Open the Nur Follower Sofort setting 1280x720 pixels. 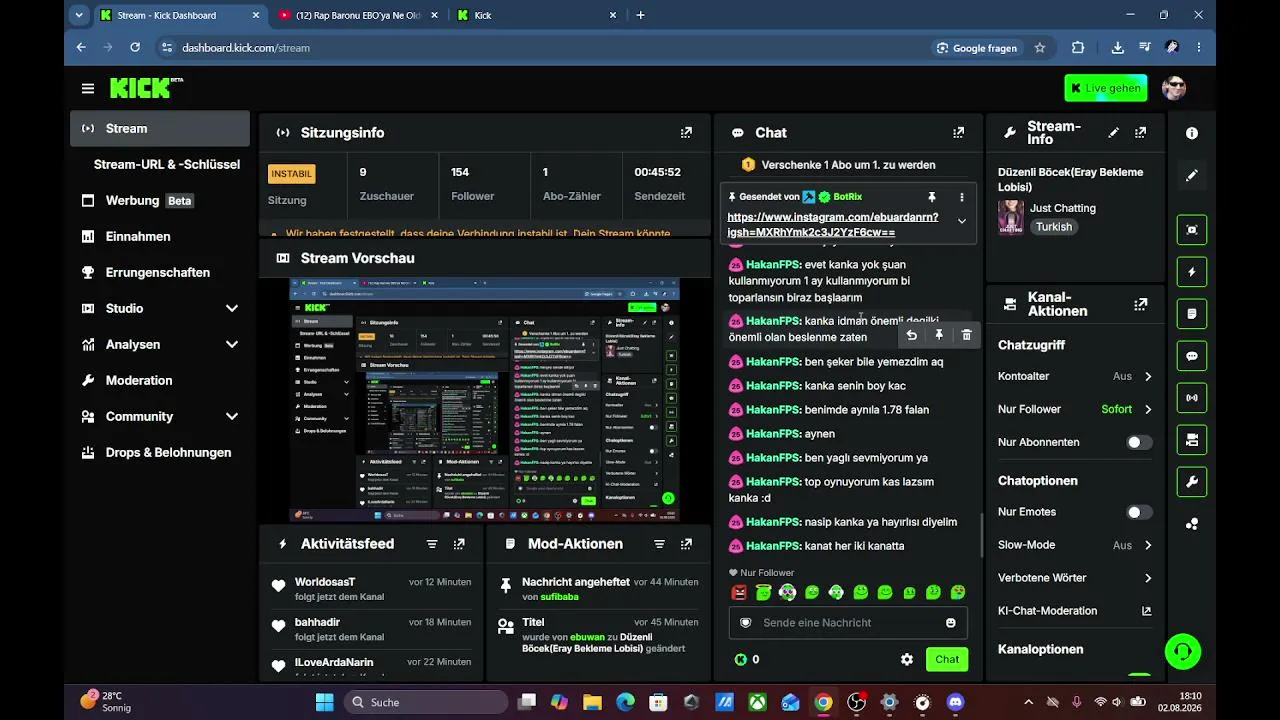[x=1075, y=409]
